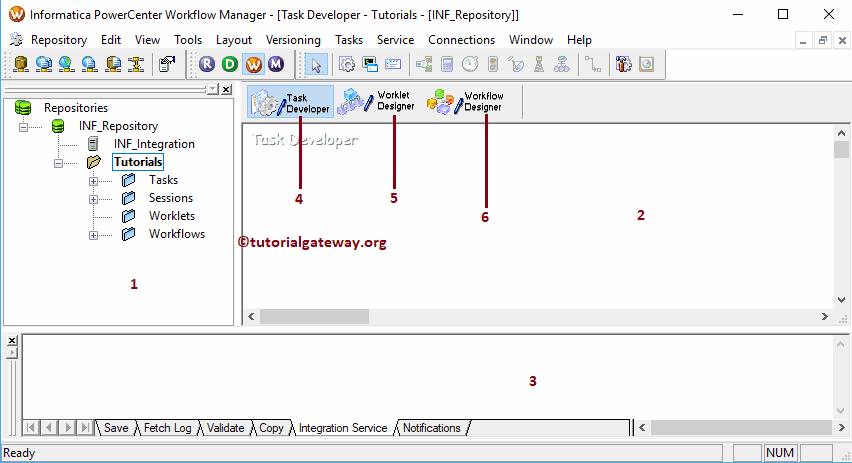This screenshot has height=463, width=852.
Task: Click the timer task clock icon
Action: (x=470, y=64)
